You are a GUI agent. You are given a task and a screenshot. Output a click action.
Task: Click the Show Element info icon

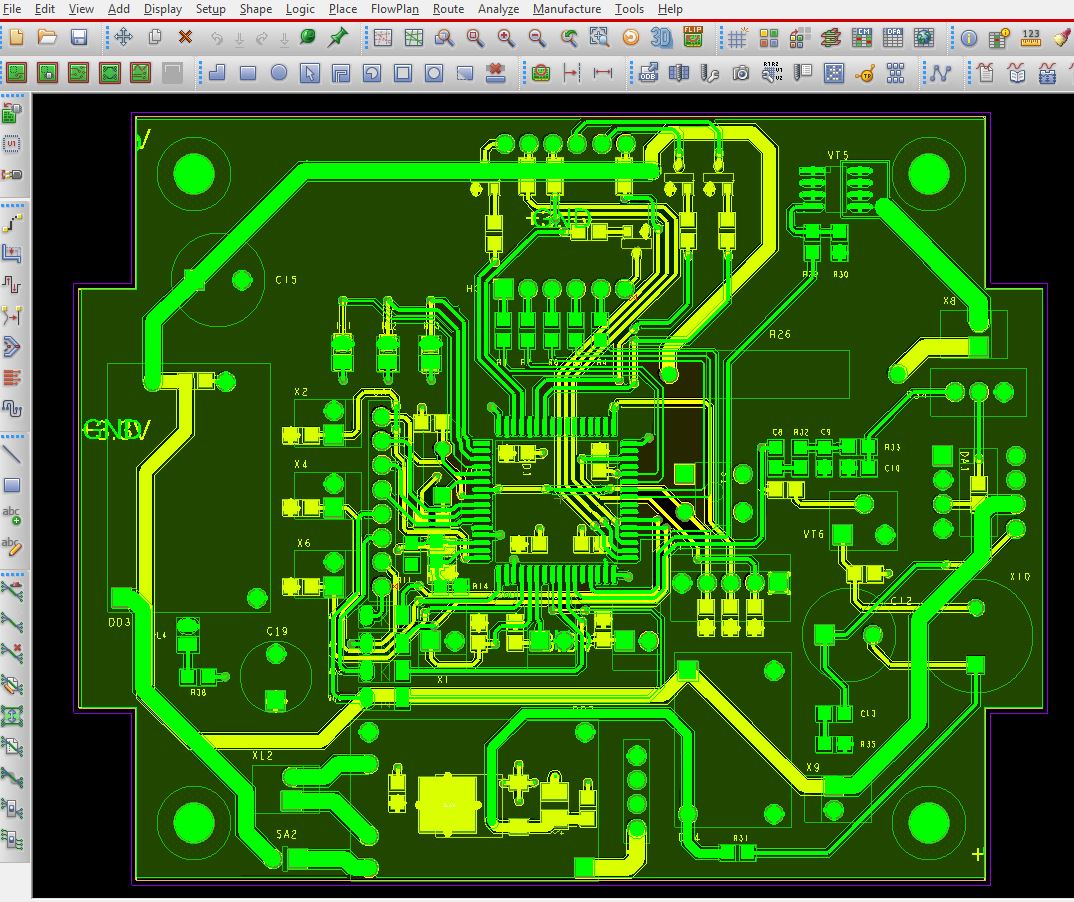[969, 37]
